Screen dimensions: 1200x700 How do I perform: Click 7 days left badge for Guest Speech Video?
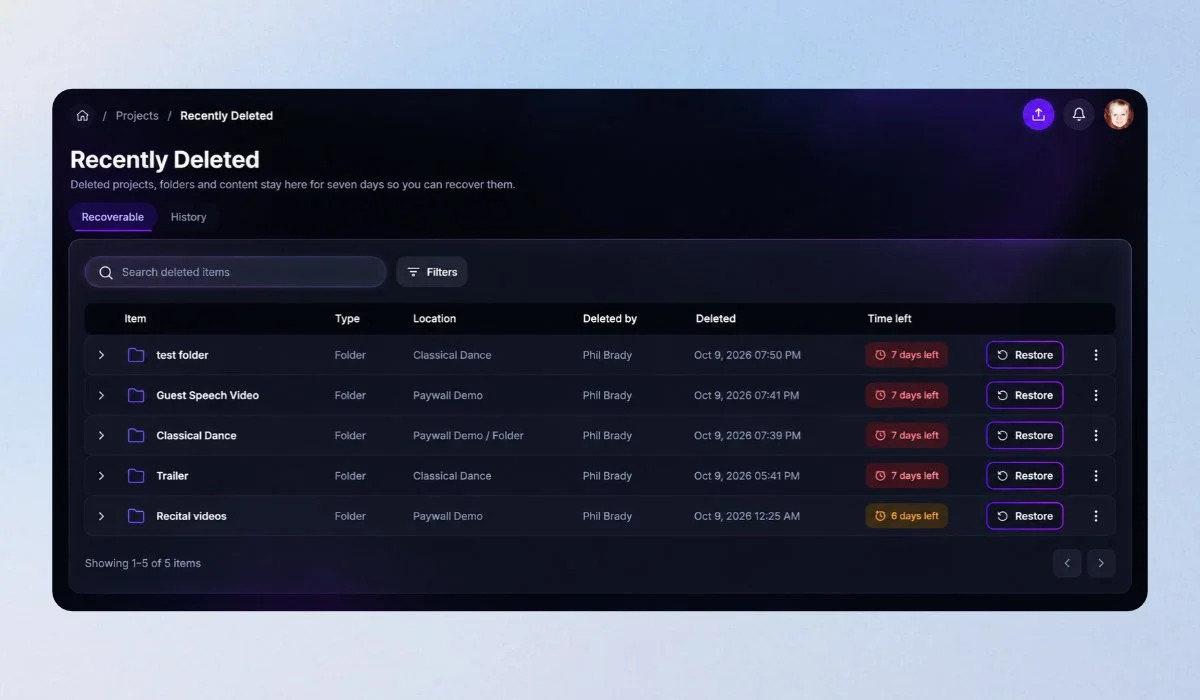click(x=907, y=395)
